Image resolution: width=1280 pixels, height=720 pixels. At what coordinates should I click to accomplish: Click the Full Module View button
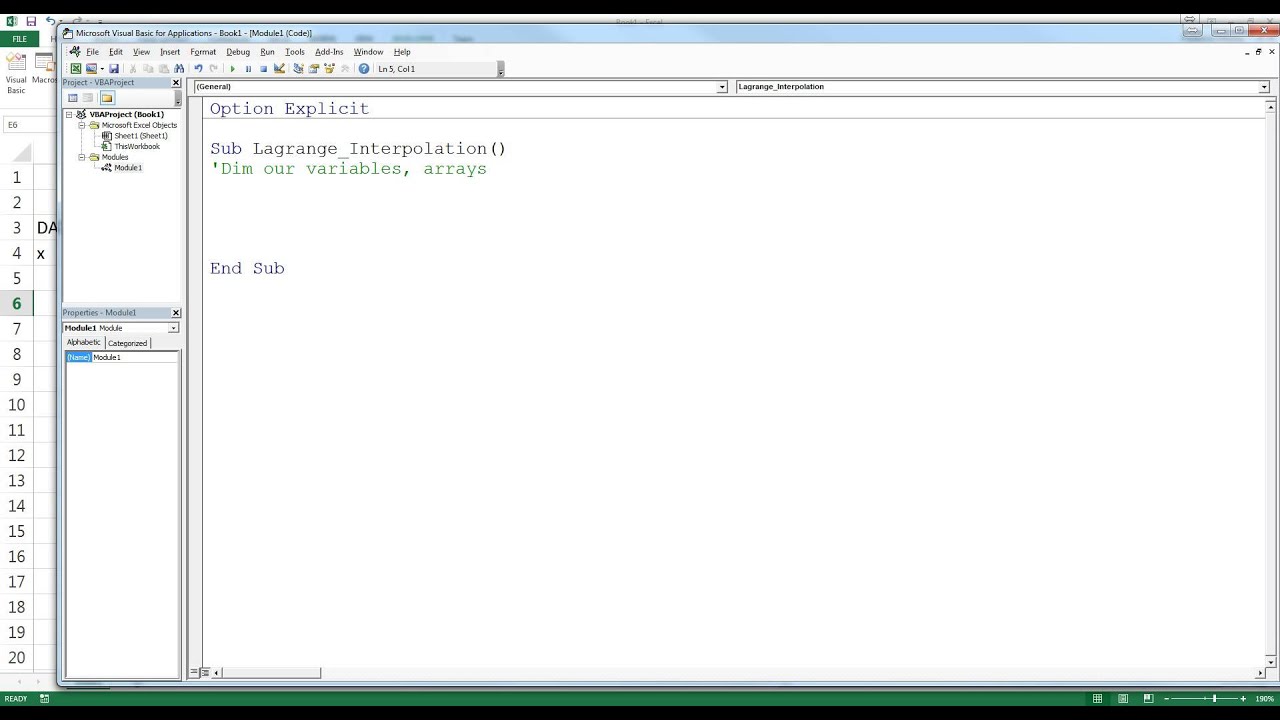(x=205, y=673)
